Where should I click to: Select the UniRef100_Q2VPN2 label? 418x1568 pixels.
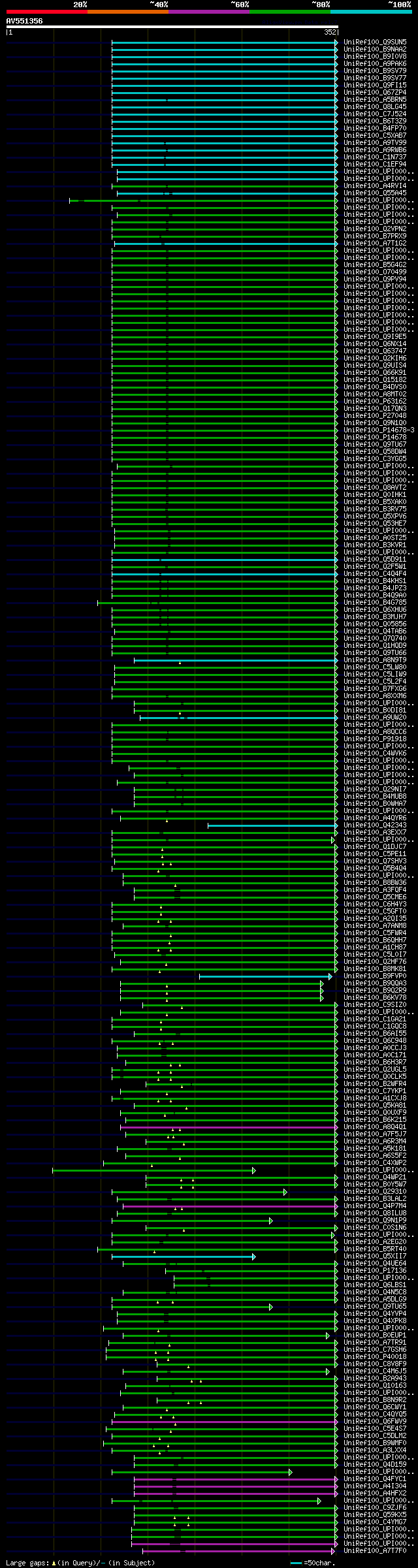(x=375, y=229)
